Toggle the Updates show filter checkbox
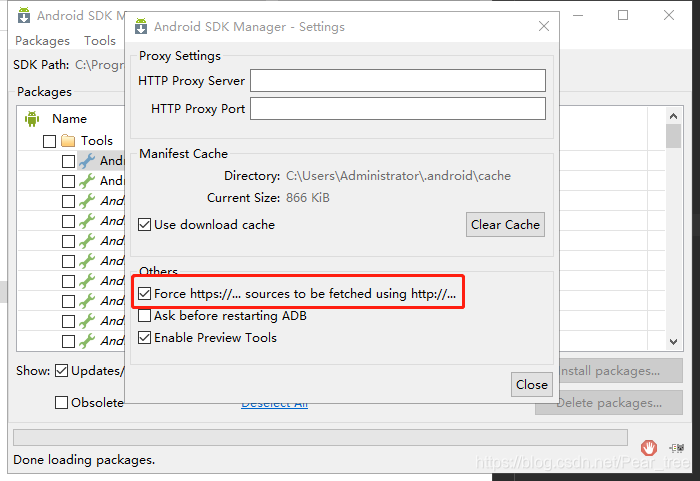This screenshot has height=481, width=700. click(x=61, y=371)
